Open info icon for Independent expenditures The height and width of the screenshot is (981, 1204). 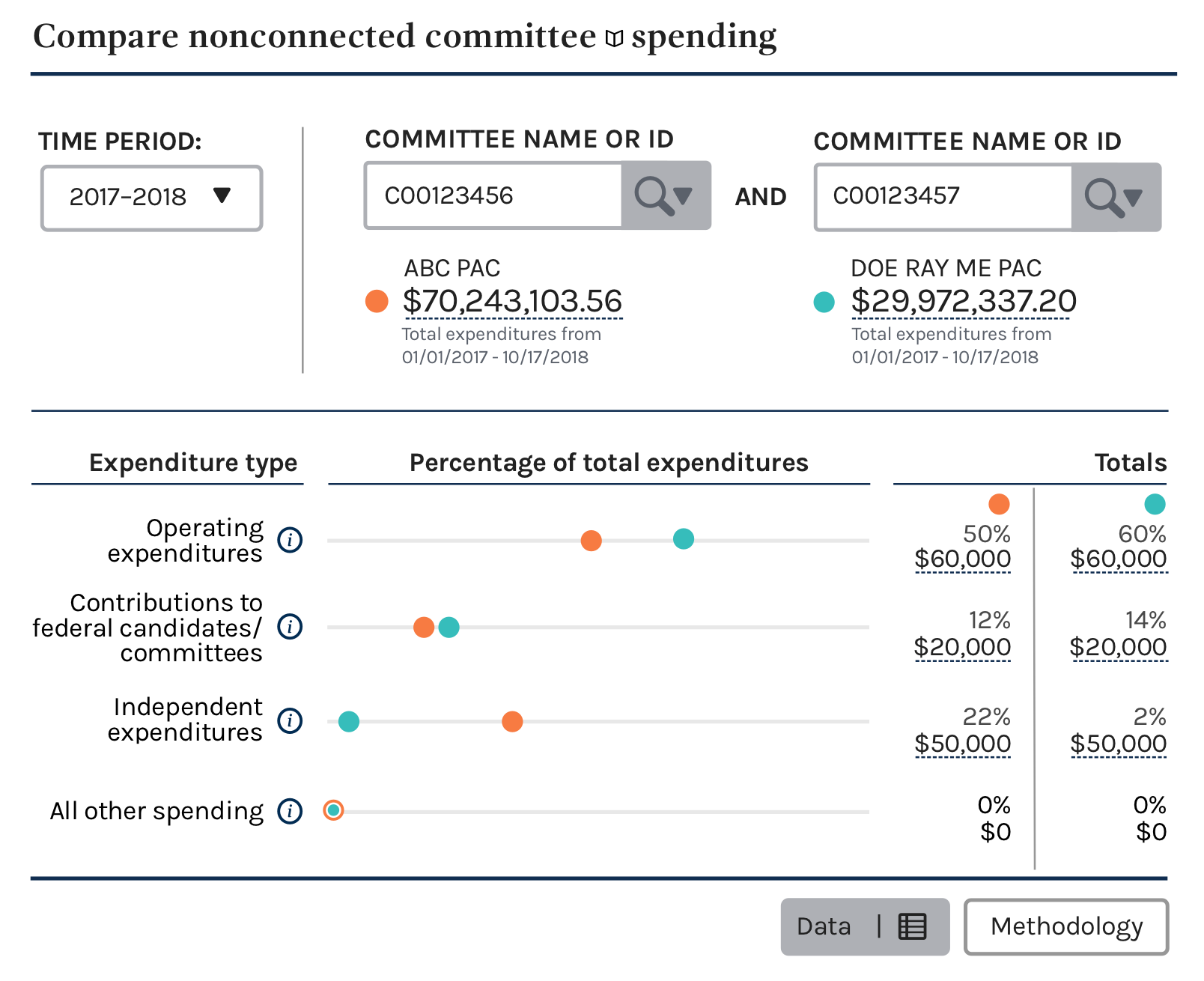(290, 720)
